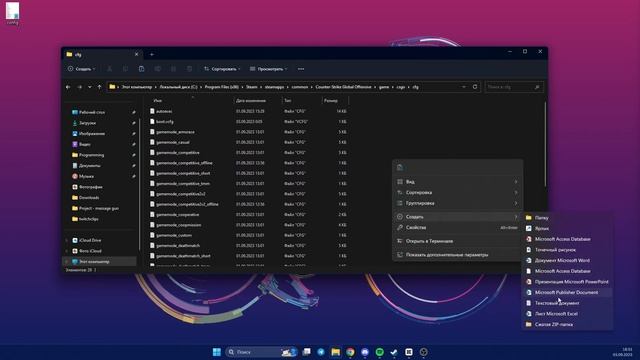Select the autoexec file
Screen dimensions: 640x360
[164, 111]
